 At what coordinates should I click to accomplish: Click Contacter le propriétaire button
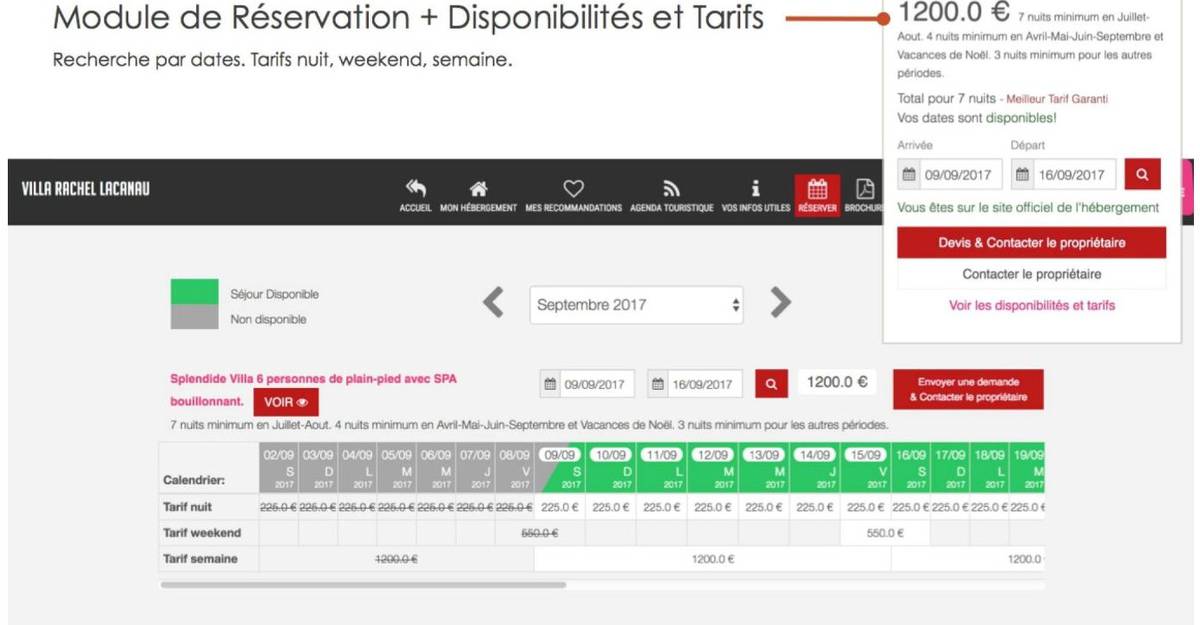1031,274
